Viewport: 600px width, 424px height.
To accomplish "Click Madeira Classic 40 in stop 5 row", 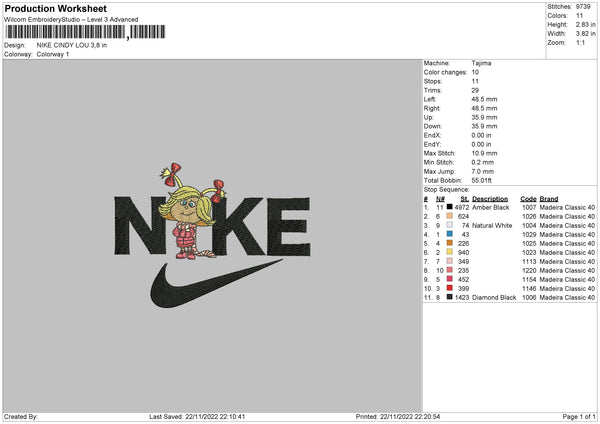I will click(x=567, y=243).
